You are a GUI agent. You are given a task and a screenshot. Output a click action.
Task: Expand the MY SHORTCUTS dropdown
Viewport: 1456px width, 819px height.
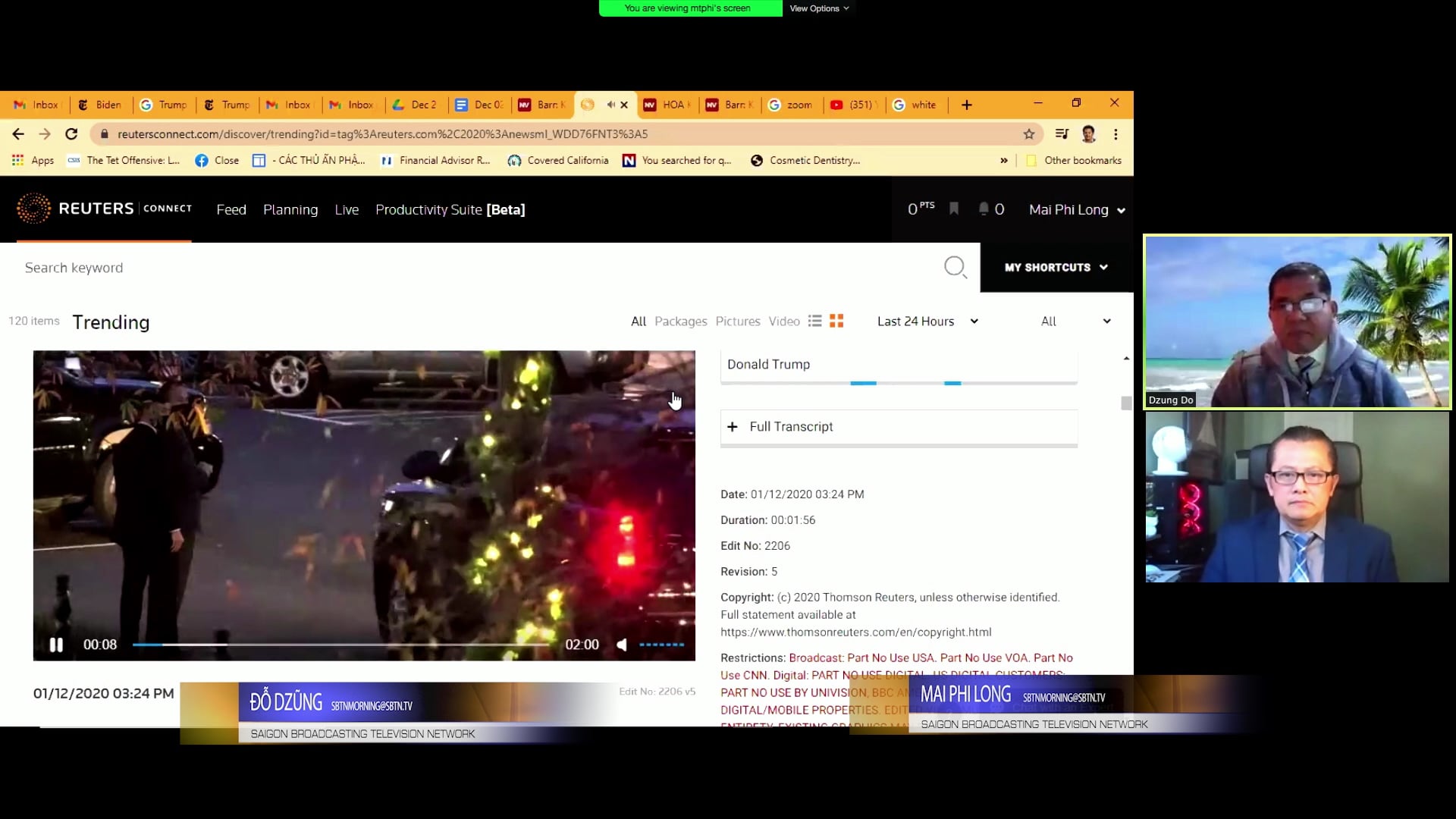pyautogui.click(x=1056, y=267)
